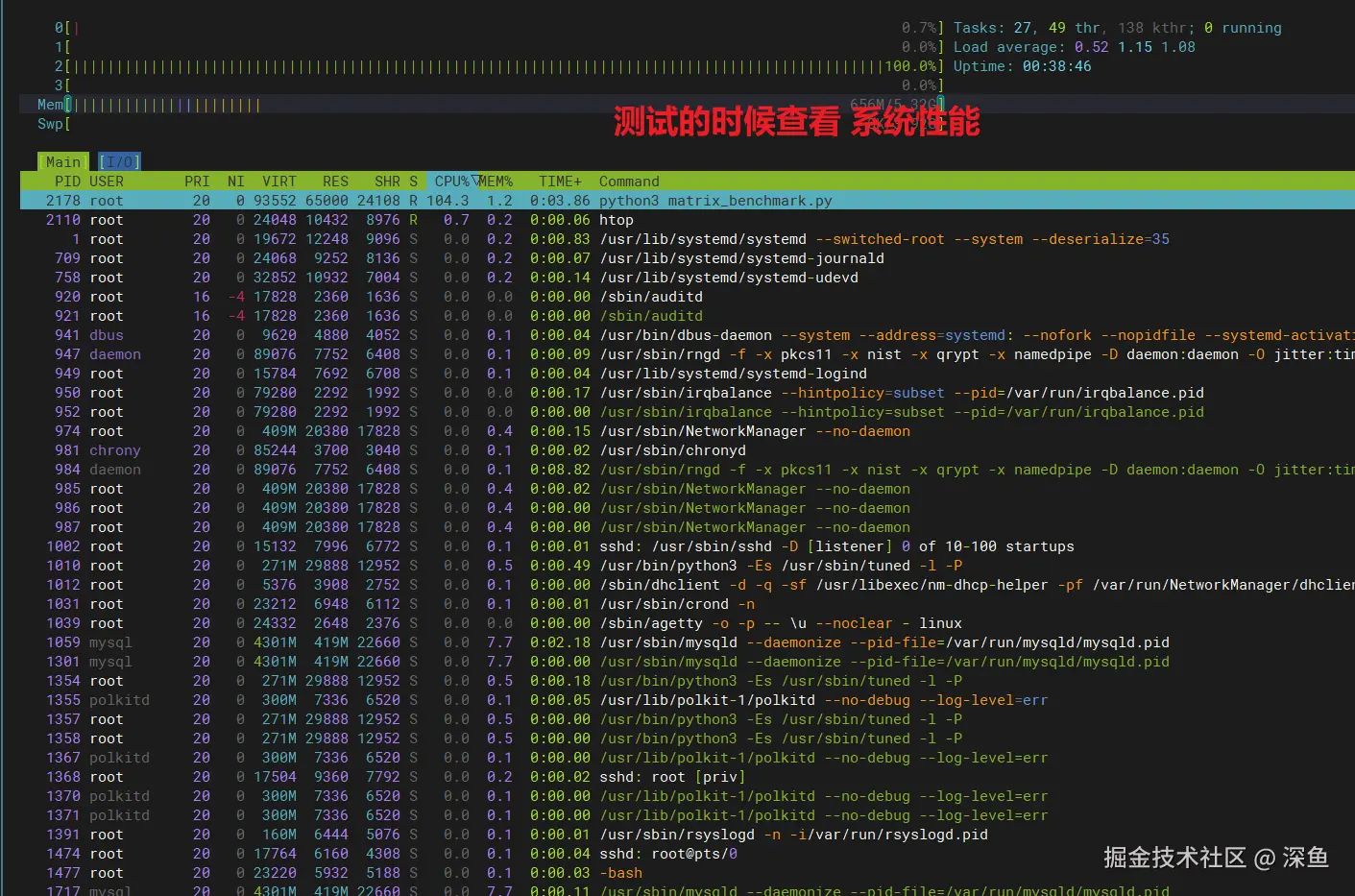Click the CPU 2 usage bar at 100%

point(499,66)
